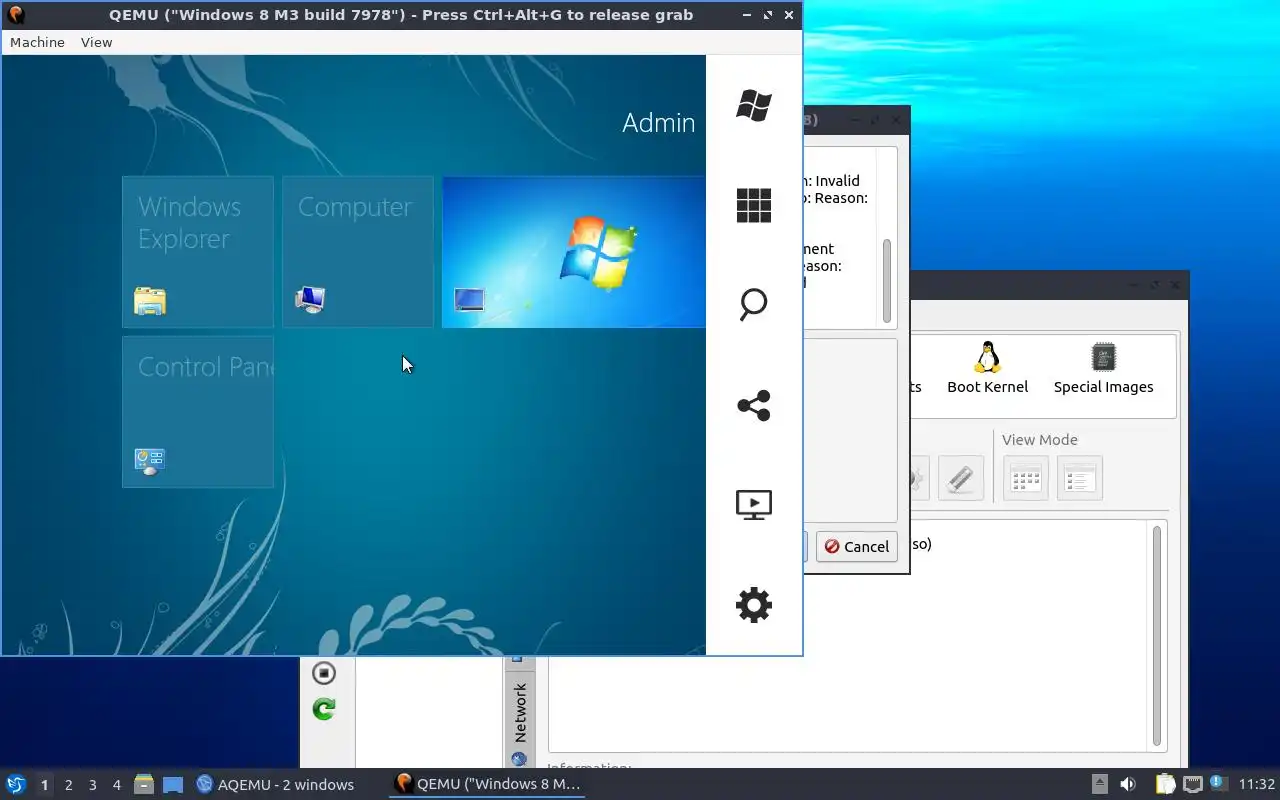Open the View menu in QEMU
Viewport: 1280px width, 800px height.
96,42
